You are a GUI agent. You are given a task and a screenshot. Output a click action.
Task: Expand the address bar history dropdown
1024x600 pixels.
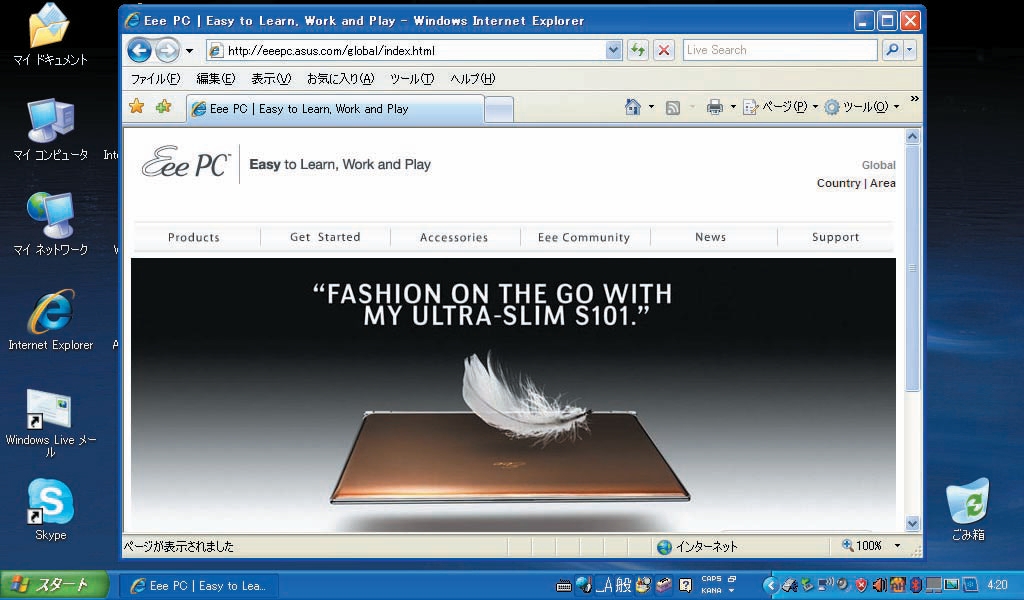(613, 50)
